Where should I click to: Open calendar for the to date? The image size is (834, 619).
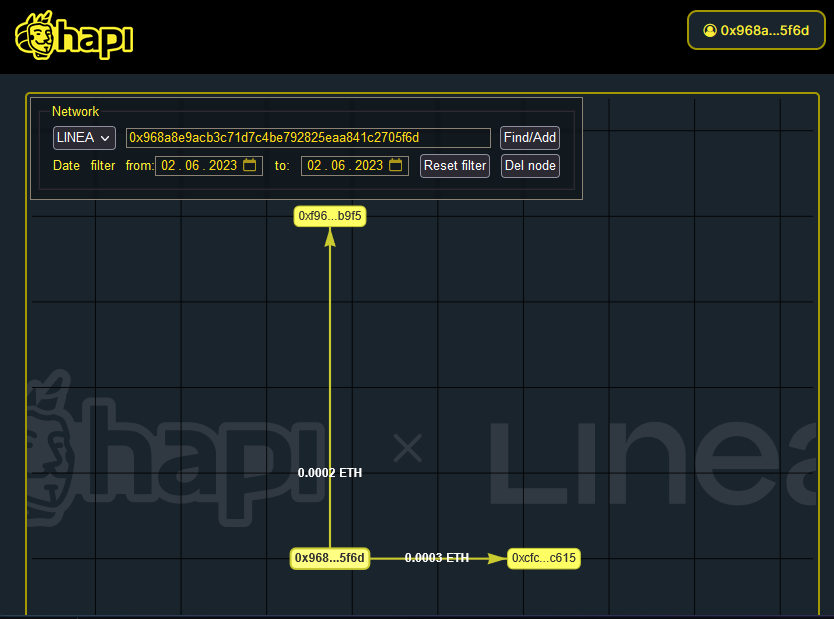tap(395, 165)
